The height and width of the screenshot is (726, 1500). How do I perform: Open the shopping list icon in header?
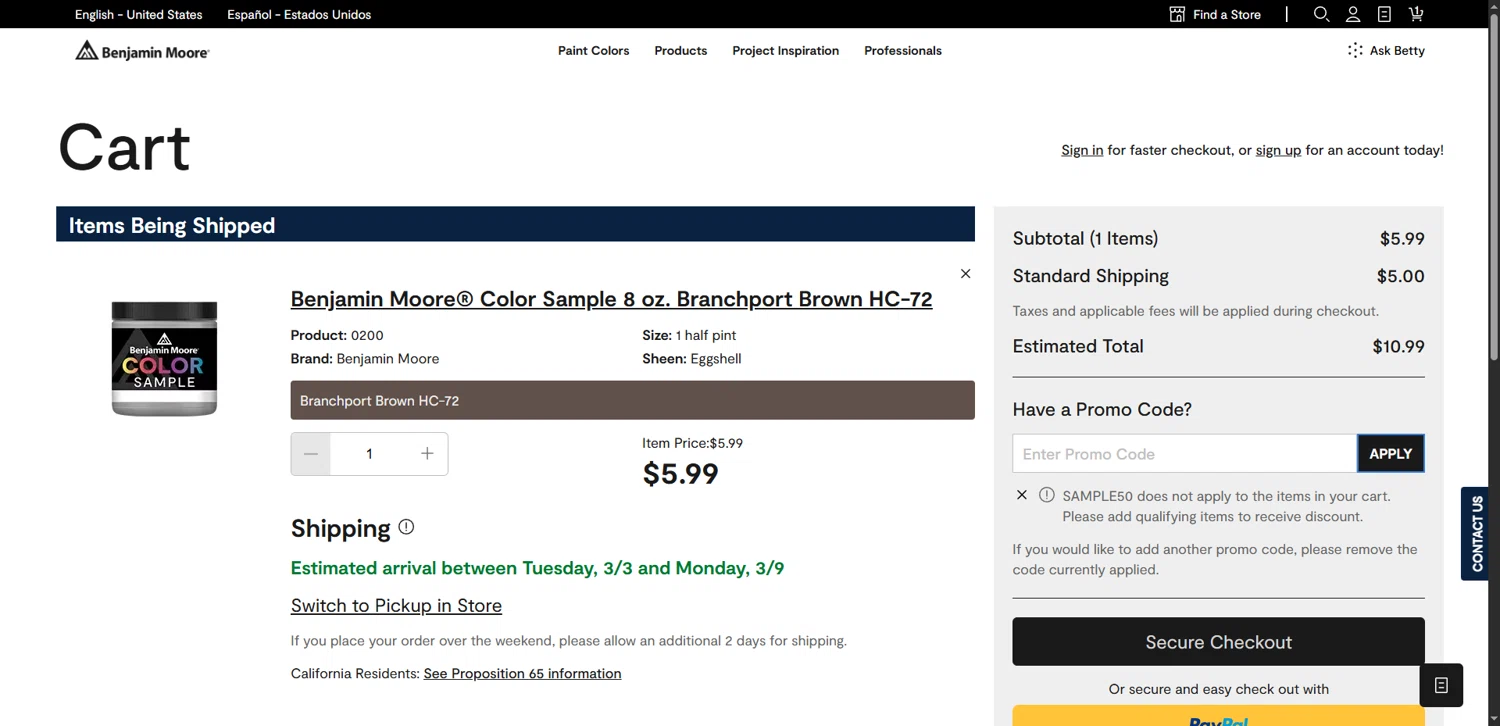1384,14
